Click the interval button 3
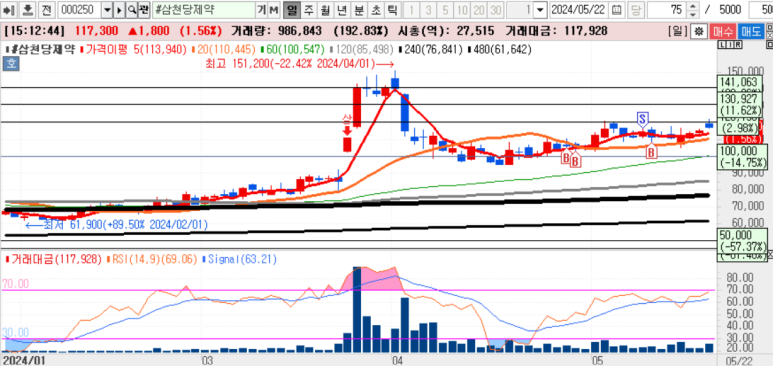 click(x=428, y=9)
